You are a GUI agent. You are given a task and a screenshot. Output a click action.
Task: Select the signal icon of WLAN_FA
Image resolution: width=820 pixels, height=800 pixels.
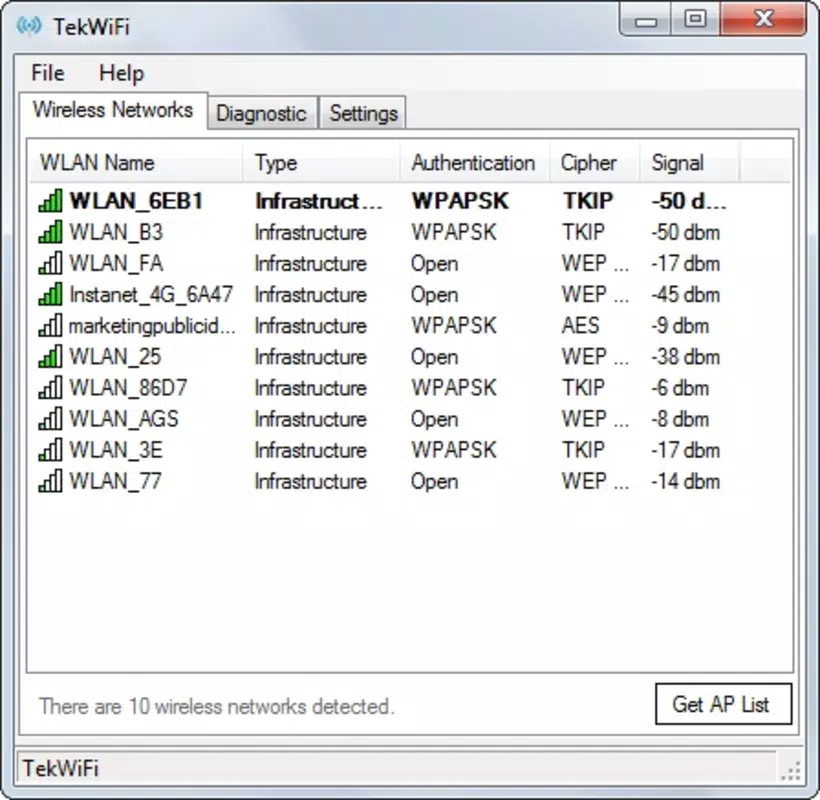[50, 263]
